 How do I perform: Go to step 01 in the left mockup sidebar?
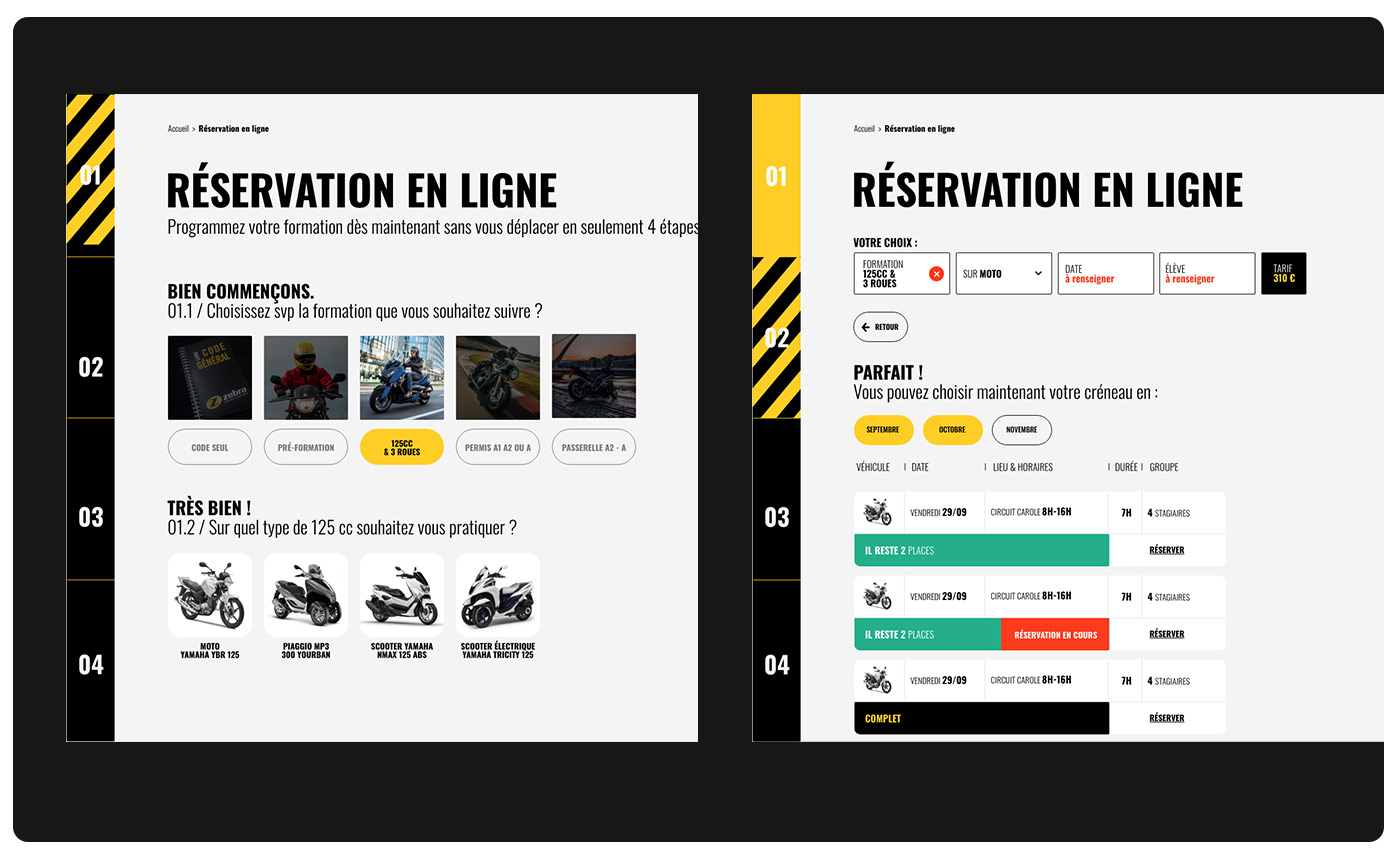pos(91,176)
